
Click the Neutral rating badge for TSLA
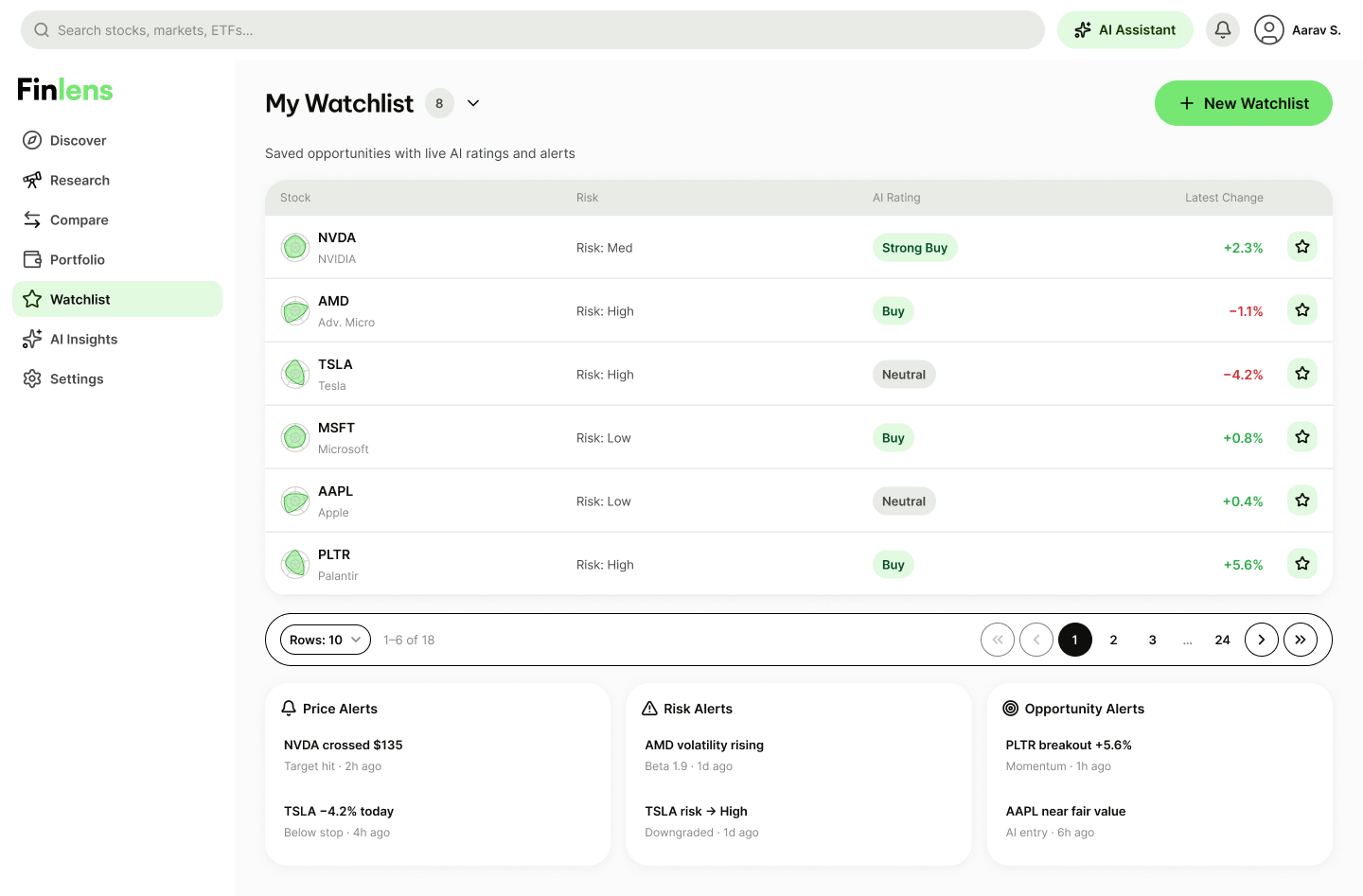pos(904,375)
